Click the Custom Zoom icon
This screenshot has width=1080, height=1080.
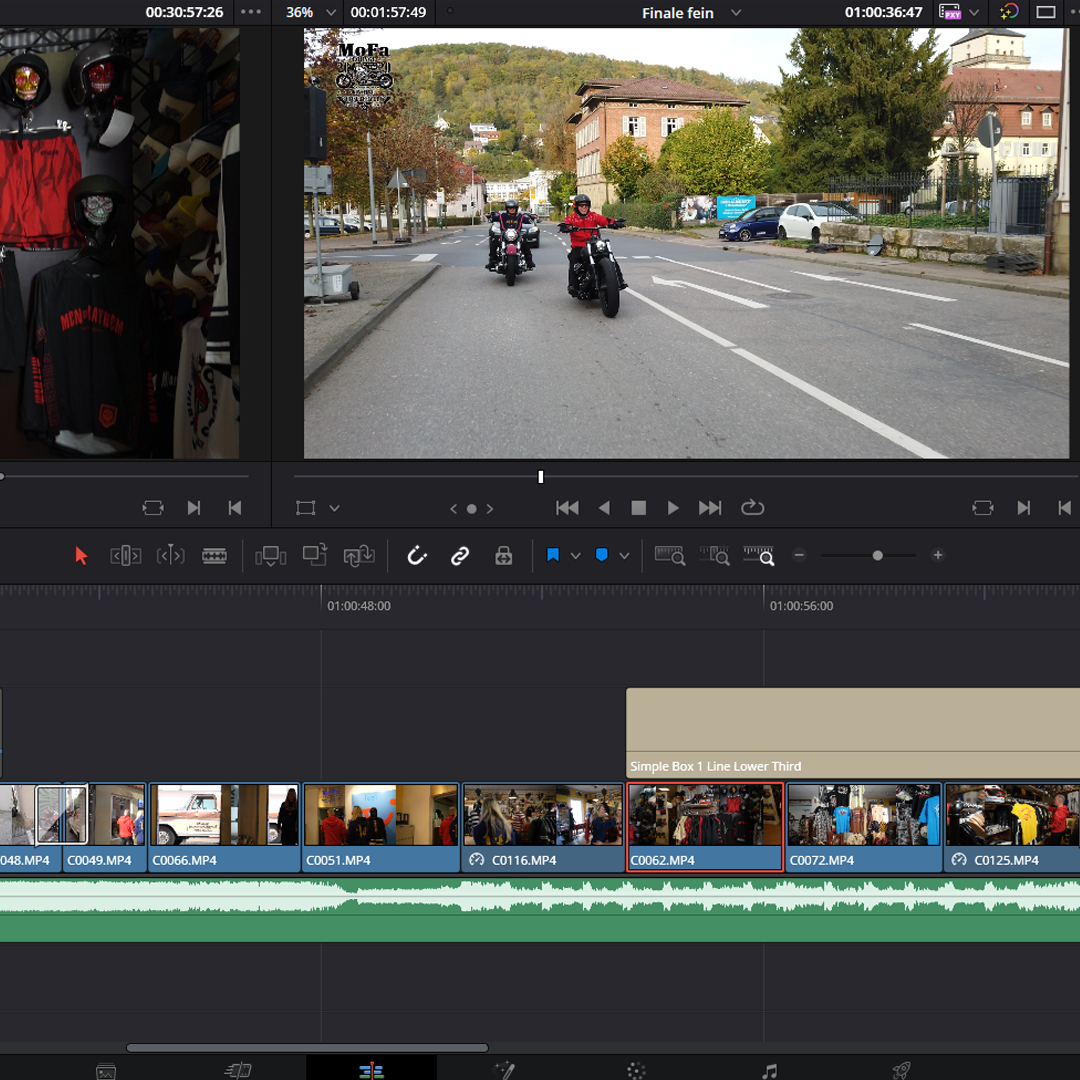[759, 555]
